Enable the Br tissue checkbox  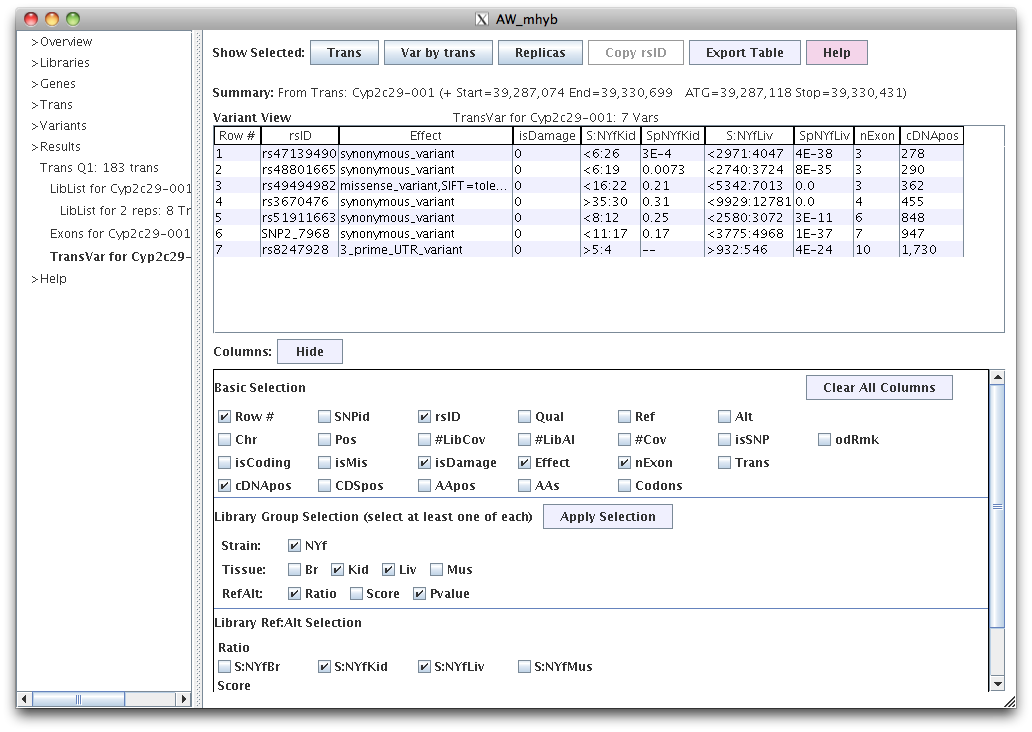click(294, 570)
